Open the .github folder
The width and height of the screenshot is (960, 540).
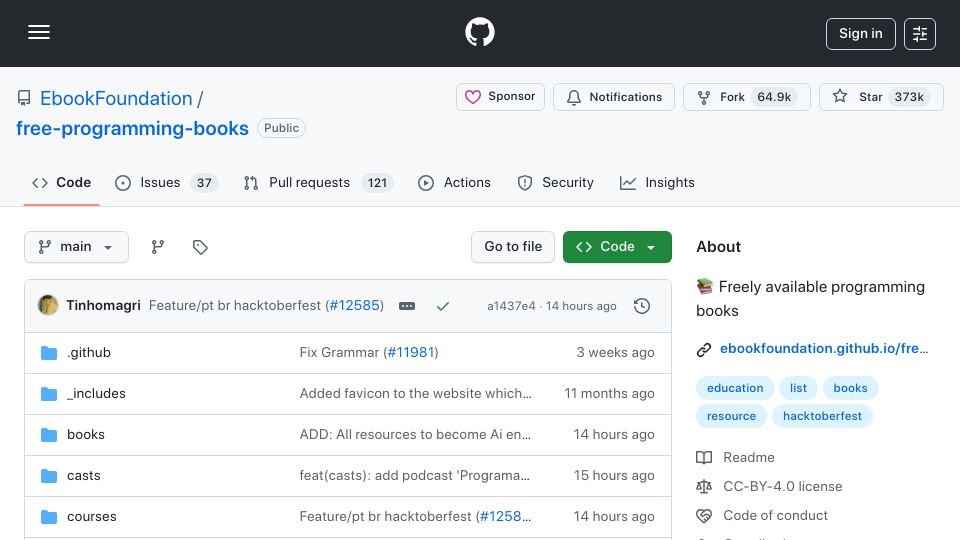pos(89,353)
